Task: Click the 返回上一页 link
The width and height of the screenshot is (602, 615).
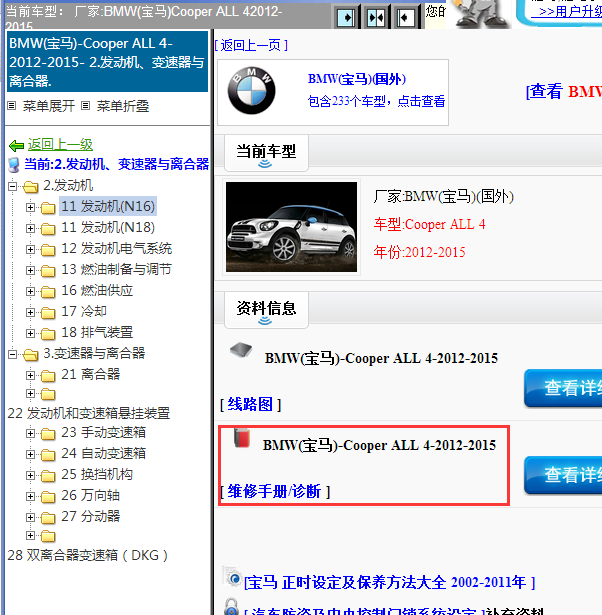Action: pos(251,45)
